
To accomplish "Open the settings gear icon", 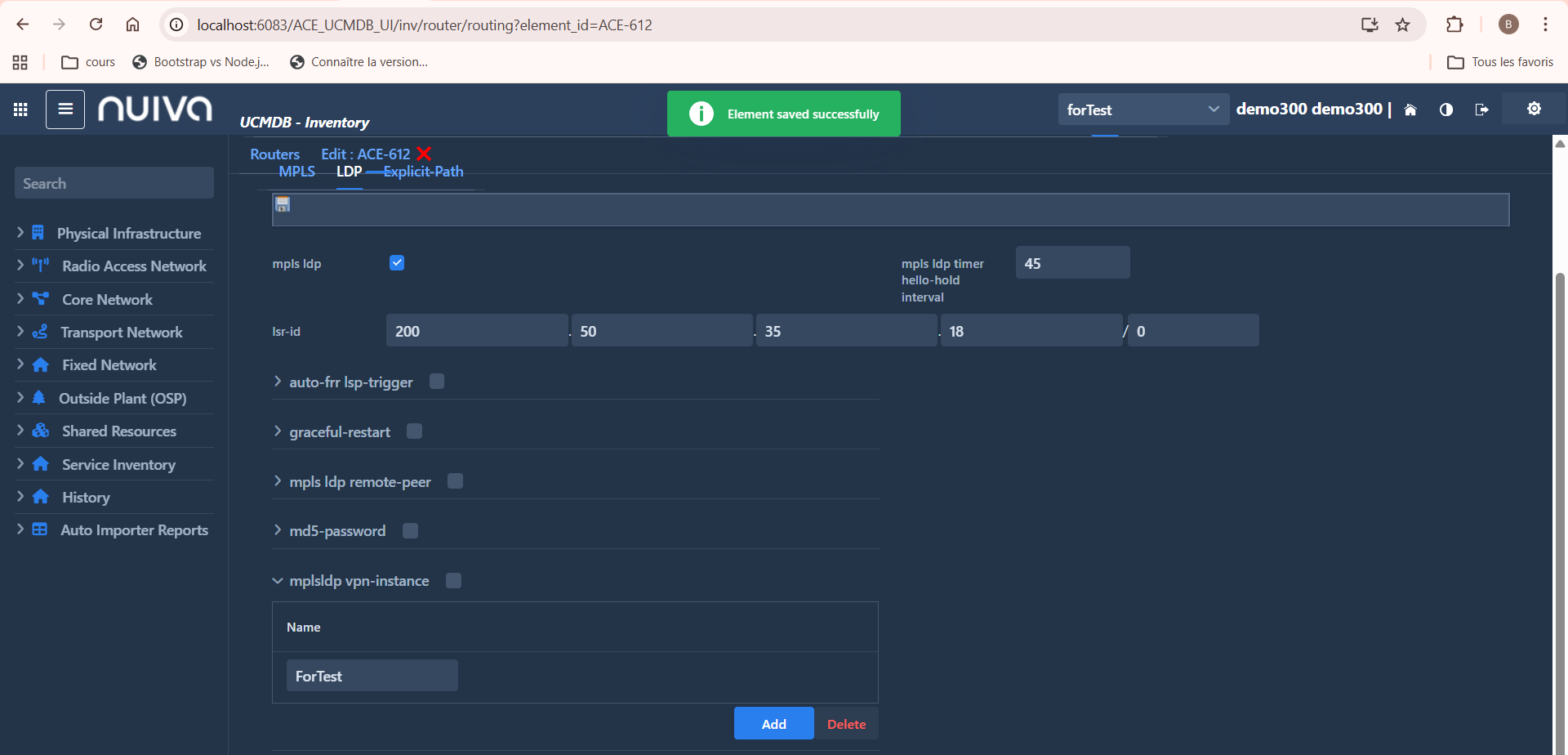I will click(x=1534, y=109).
